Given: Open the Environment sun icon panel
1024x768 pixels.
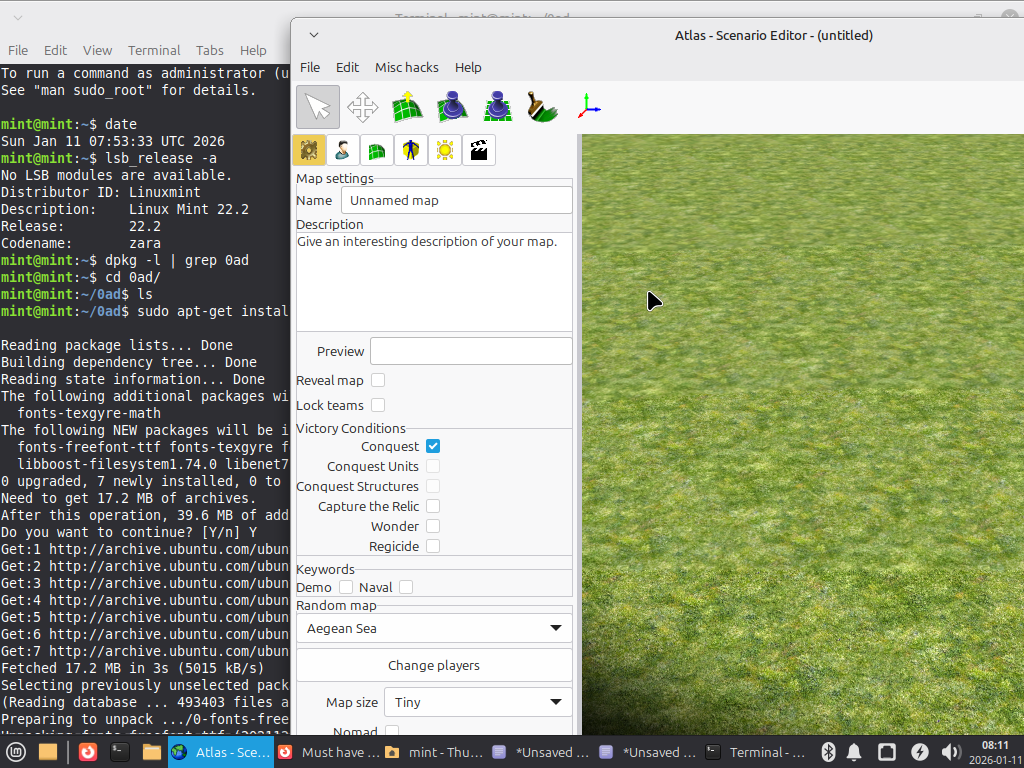Looking at the screenshot, I should (445, 150).
